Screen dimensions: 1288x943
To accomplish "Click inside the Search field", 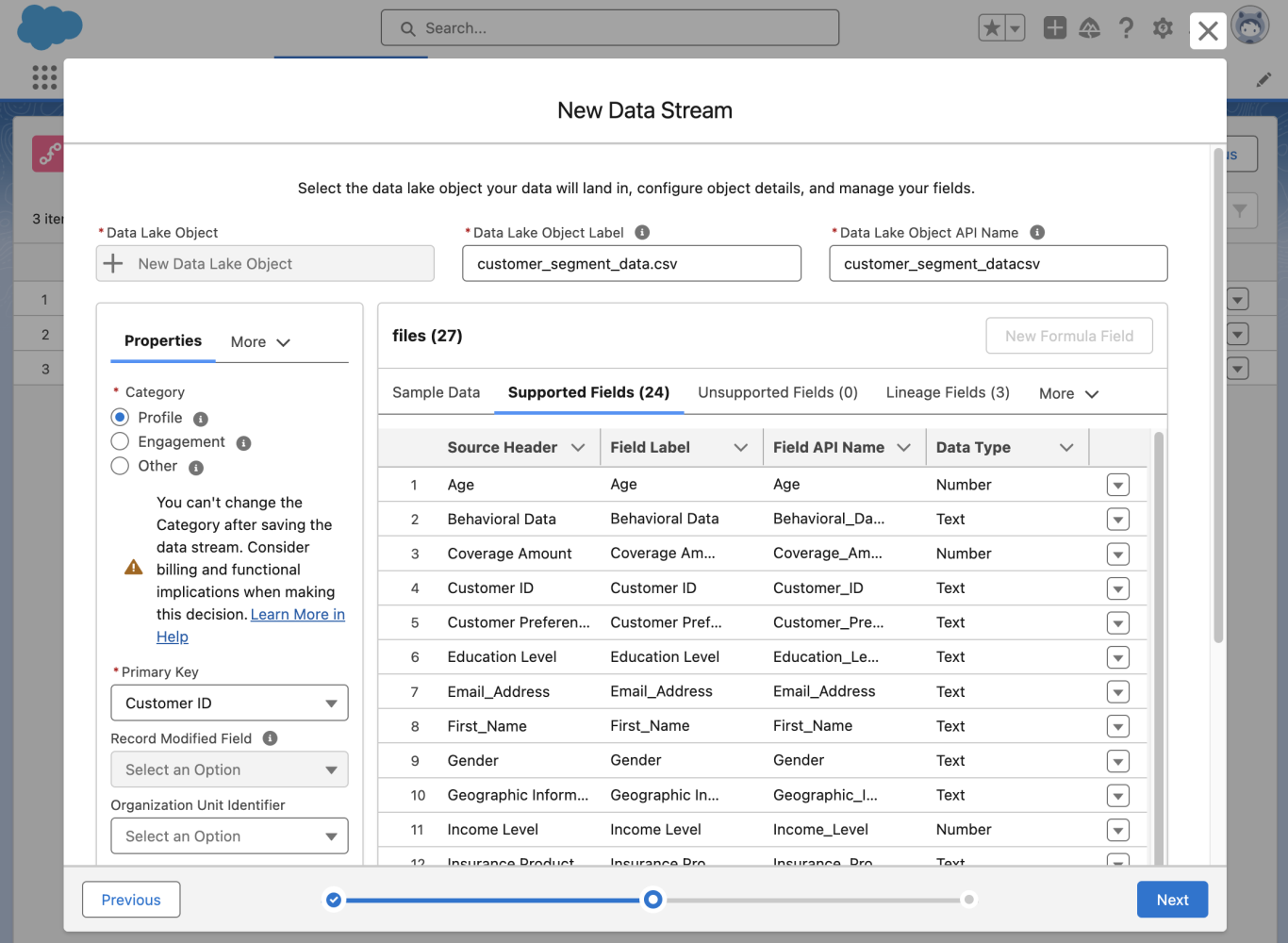I will click(609, 27).
